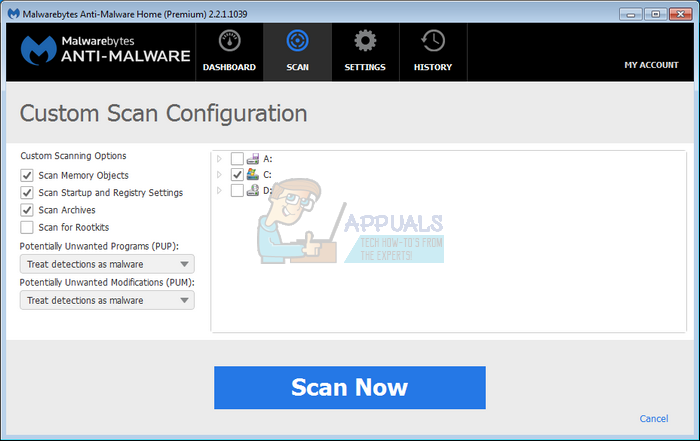The height and width of the screenshot is (441, 700).
Task: Click the D: disc drive icon
Action: click(253, 191)
